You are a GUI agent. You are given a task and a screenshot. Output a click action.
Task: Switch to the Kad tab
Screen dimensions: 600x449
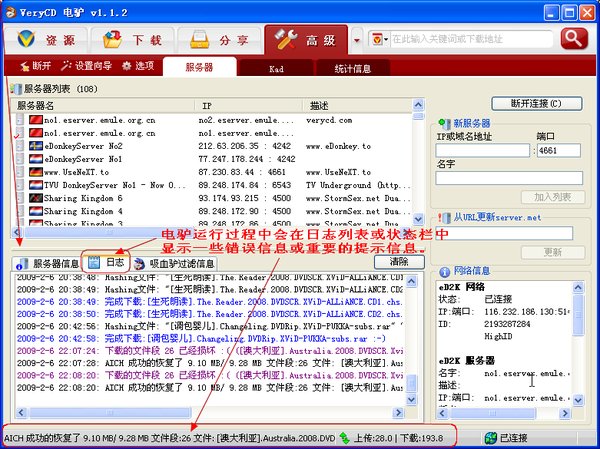click(276, 69)
